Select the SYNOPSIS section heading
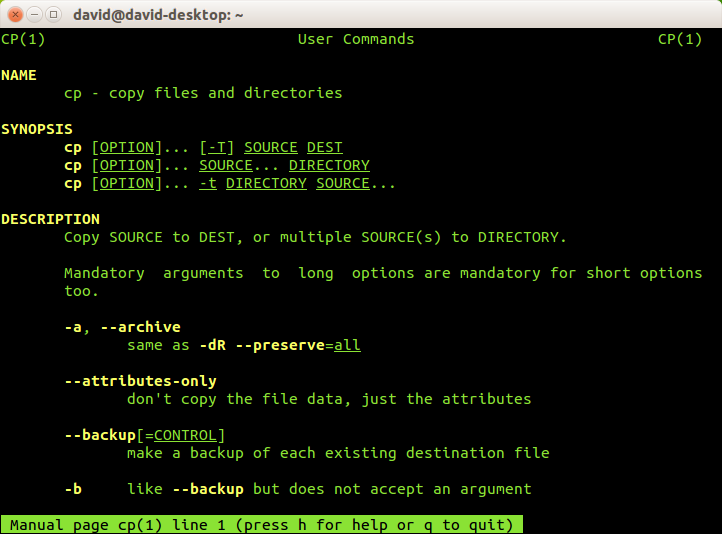722x534 pixels. [37, 129]
